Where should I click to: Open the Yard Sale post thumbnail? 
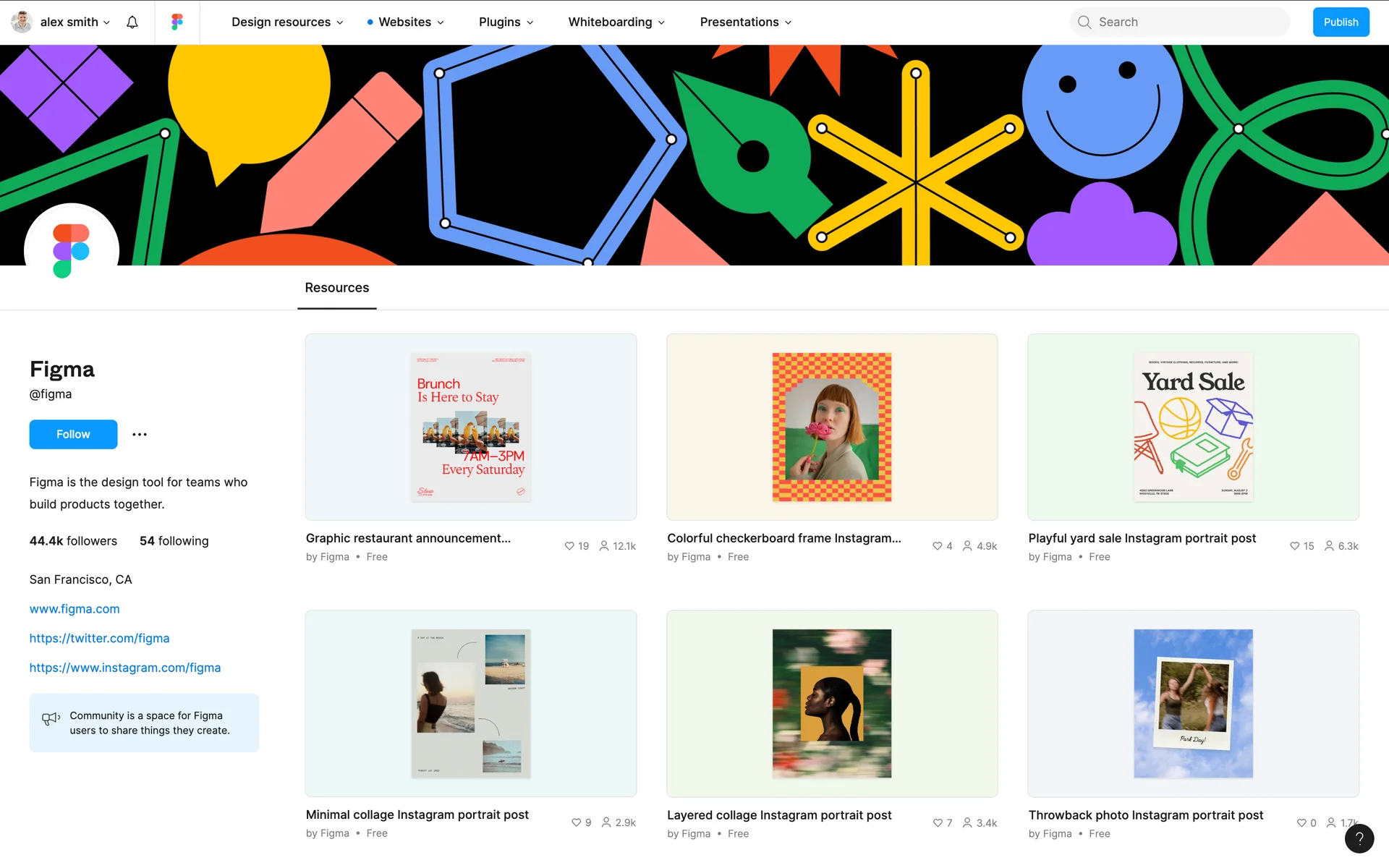pos(1192,427)
